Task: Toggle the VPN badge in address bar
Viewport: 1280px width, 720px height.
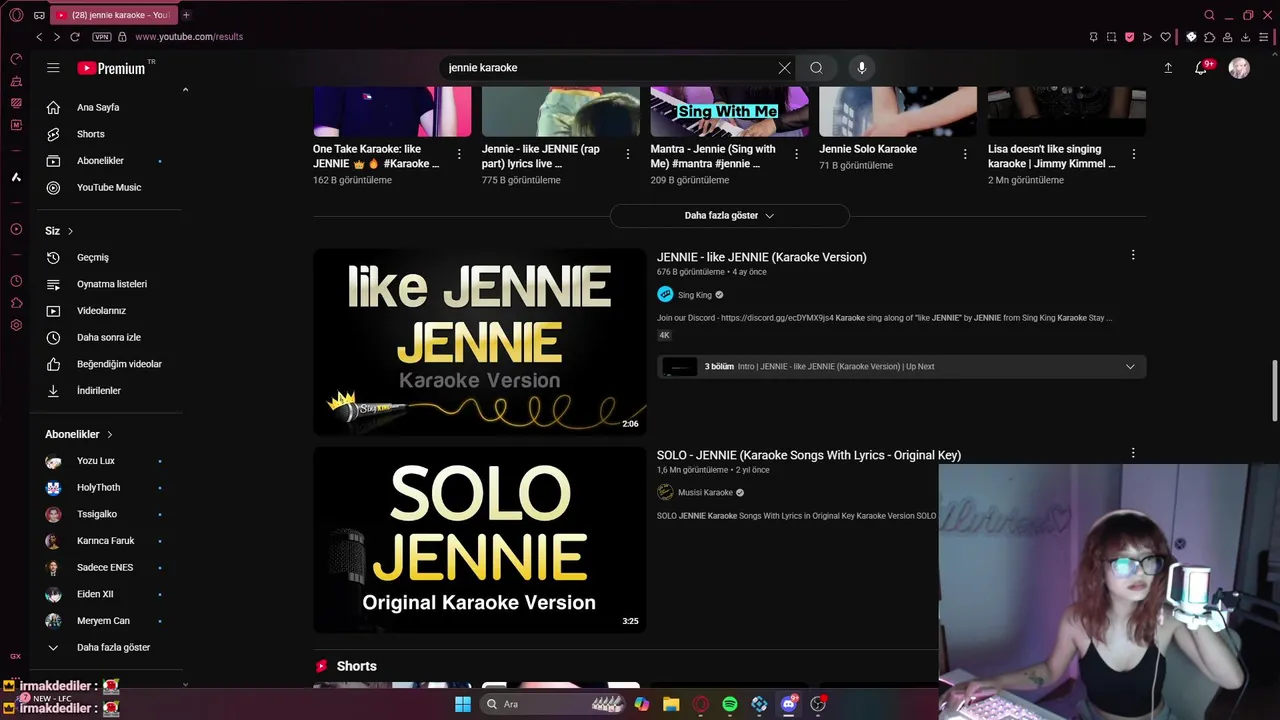Action: click(102, 37)
